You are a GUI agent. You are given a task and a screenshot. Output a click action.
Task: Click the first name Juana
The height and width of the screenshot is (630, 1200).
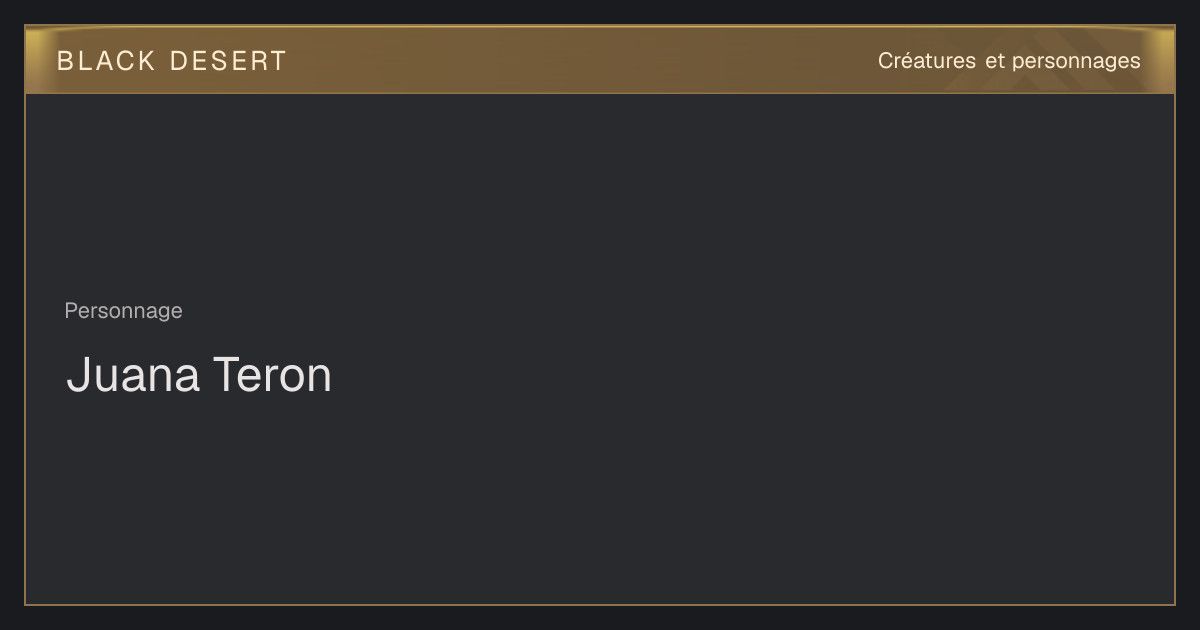[133, 375]
